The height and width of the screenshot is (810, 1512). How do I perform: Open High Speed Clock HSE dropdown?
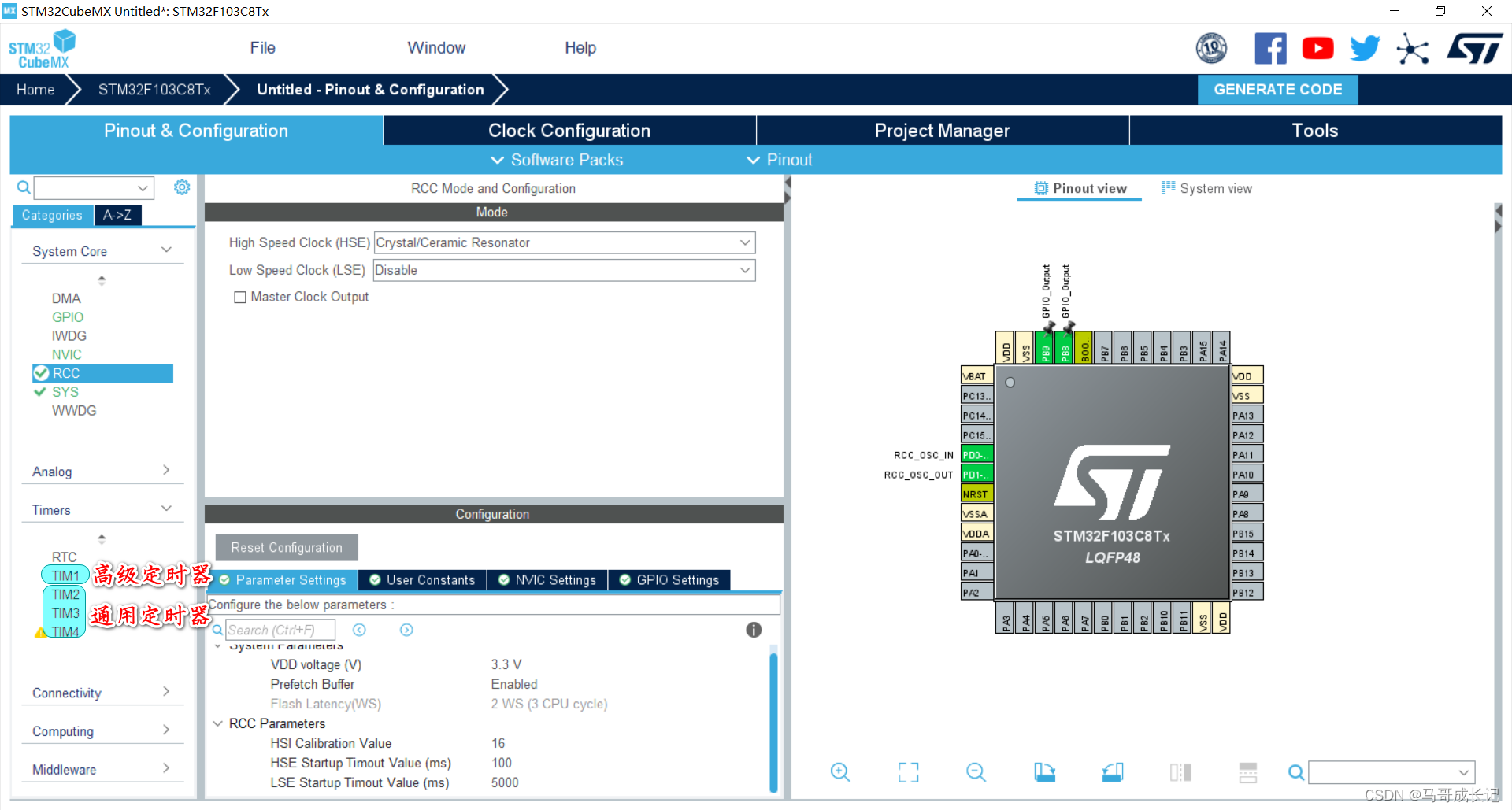point(565,242)
